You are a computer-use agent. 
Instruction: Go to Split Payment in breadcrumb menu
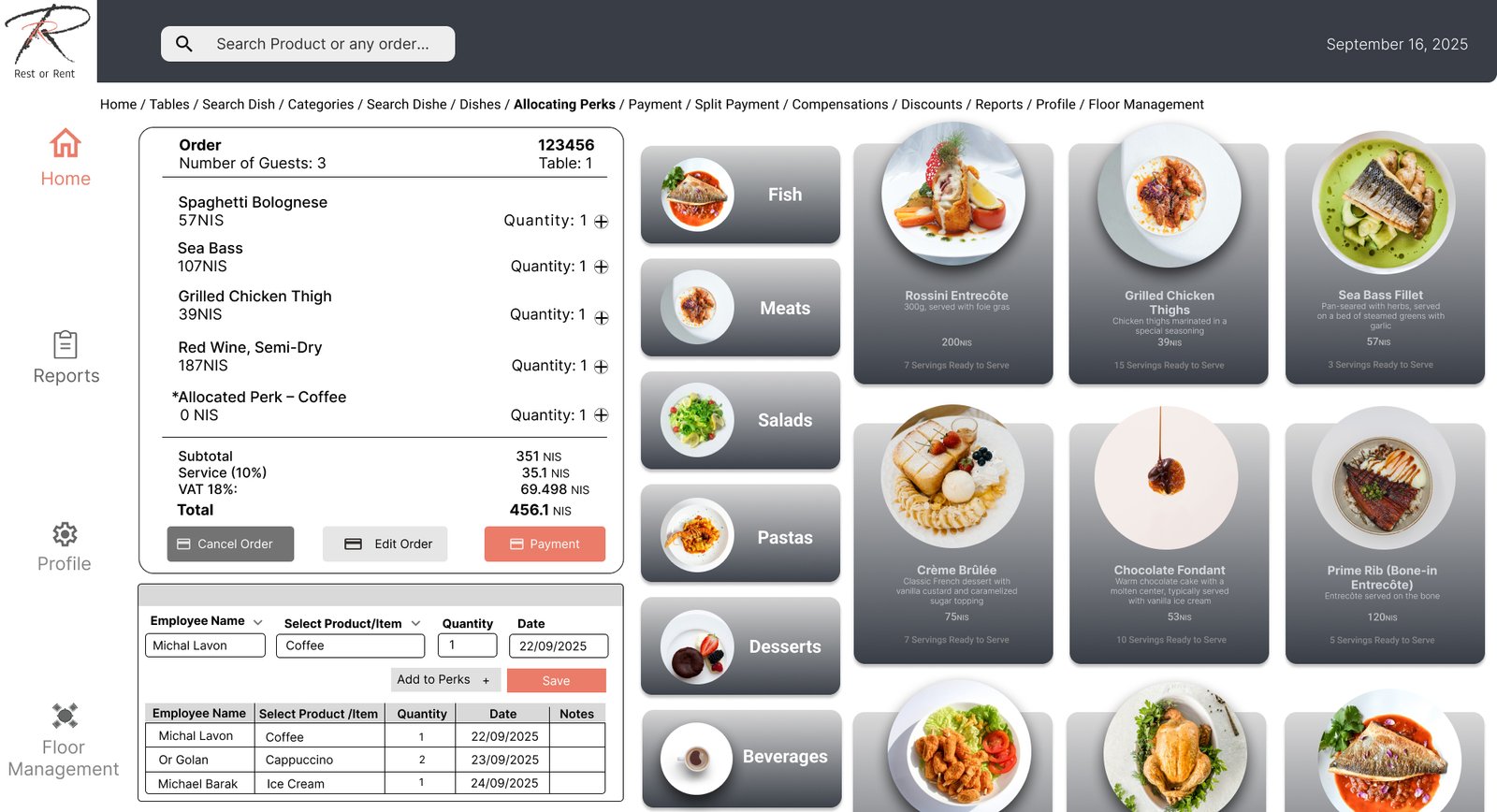pos(736,105)
